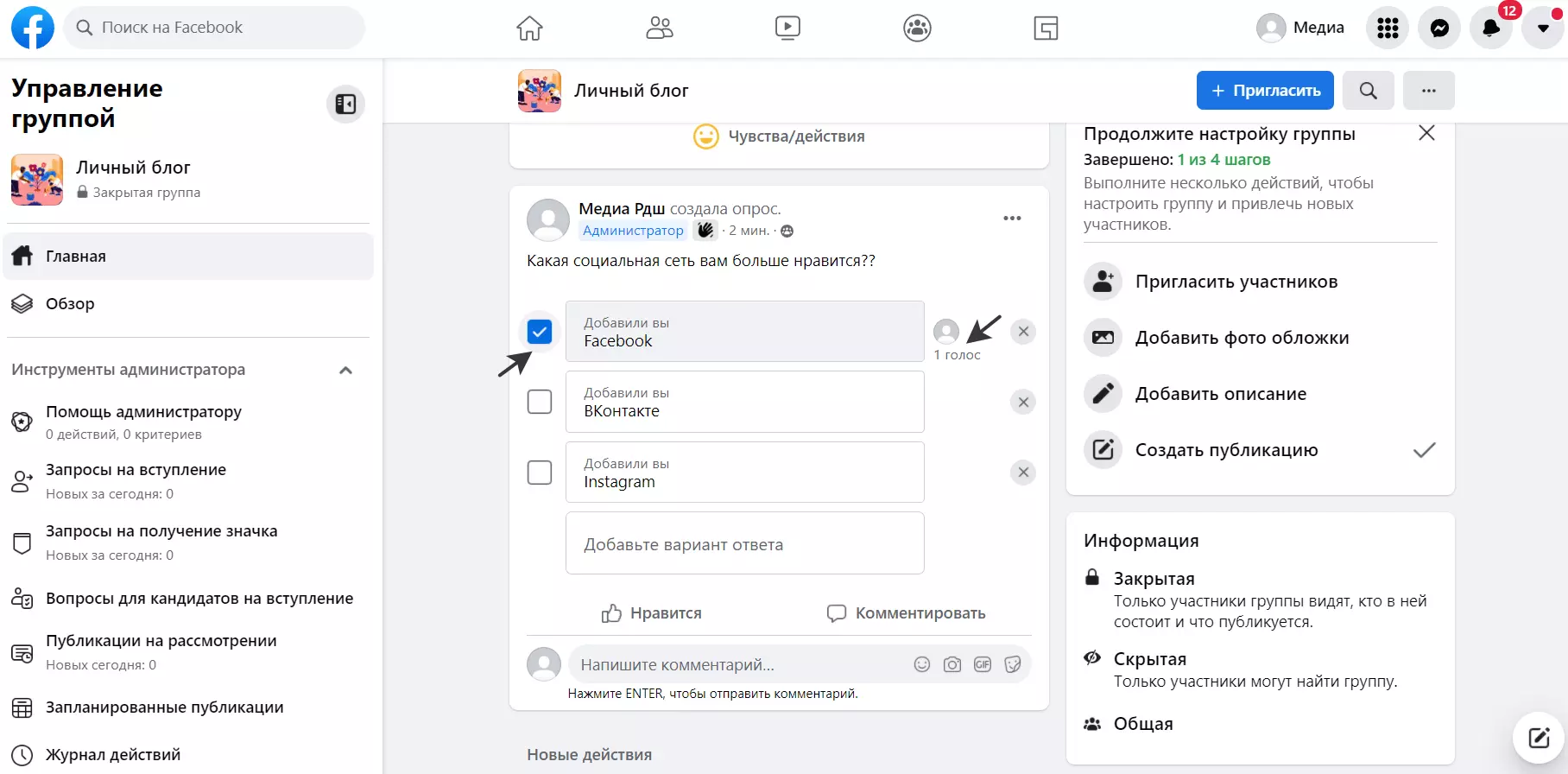Click the Поиск на Facebook search box
1568x774 pixels.
click(214, 28)
